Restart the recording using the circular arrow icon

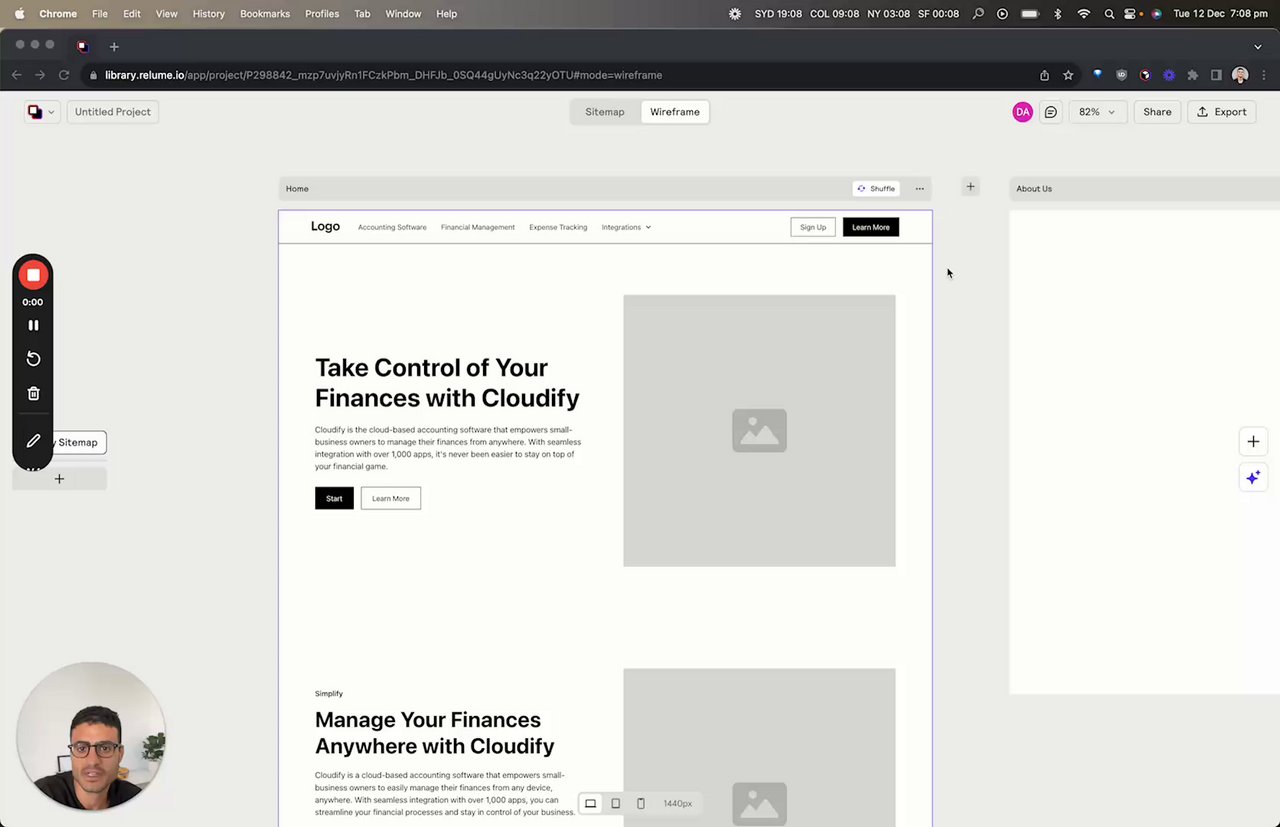click(33, 359)
